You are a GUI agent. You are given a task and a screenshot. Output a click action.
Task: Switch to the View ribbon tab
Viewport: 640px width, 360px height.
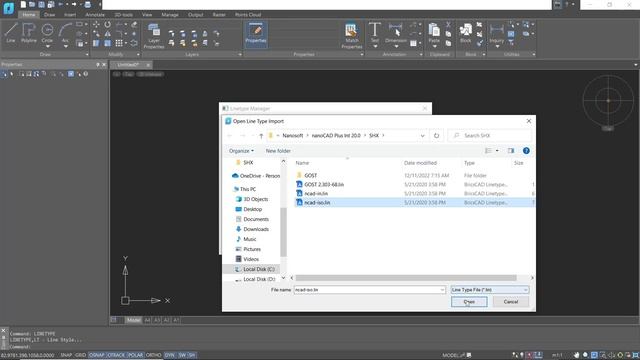pyautogui.click(x=147, y=15)
